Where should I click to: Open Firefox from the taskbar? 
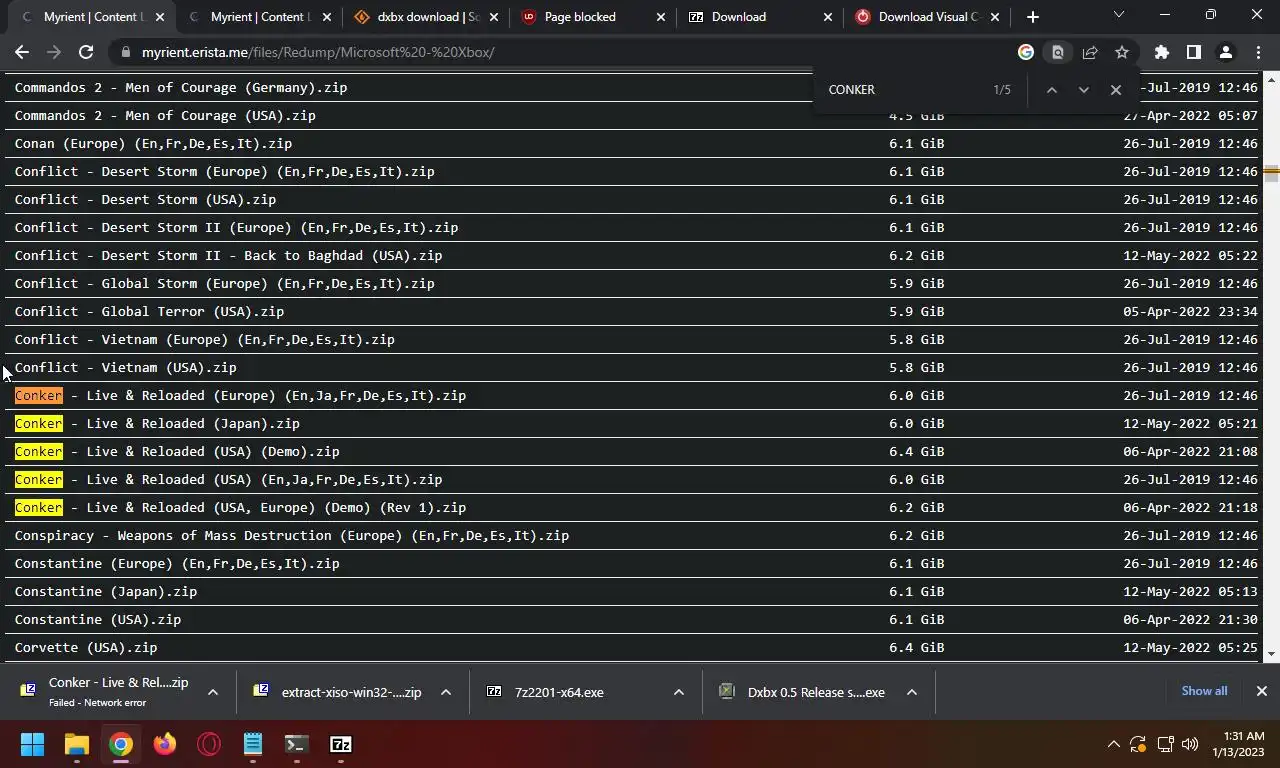point(165,744)
